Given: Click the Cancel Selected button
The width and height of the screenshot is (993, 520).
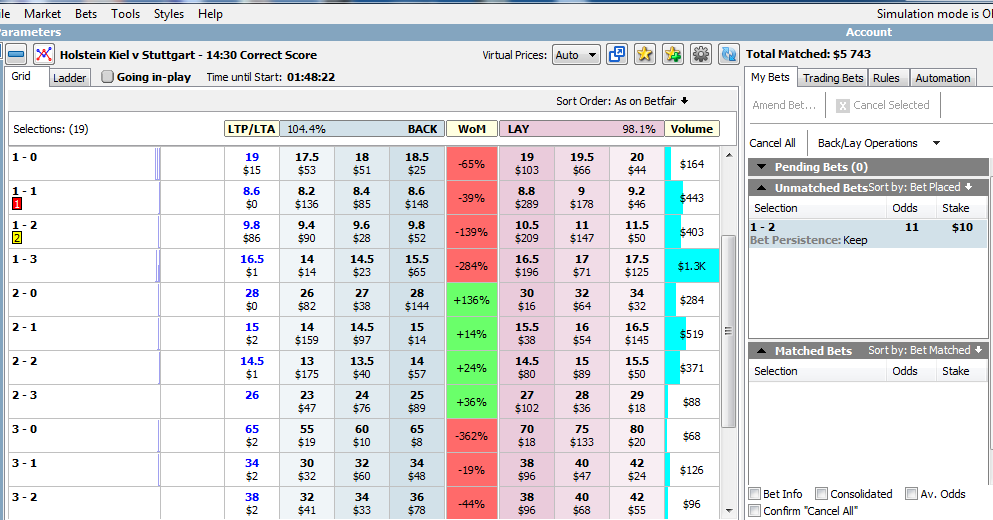Looking at the screenshot, I should [x=883, y=105].
